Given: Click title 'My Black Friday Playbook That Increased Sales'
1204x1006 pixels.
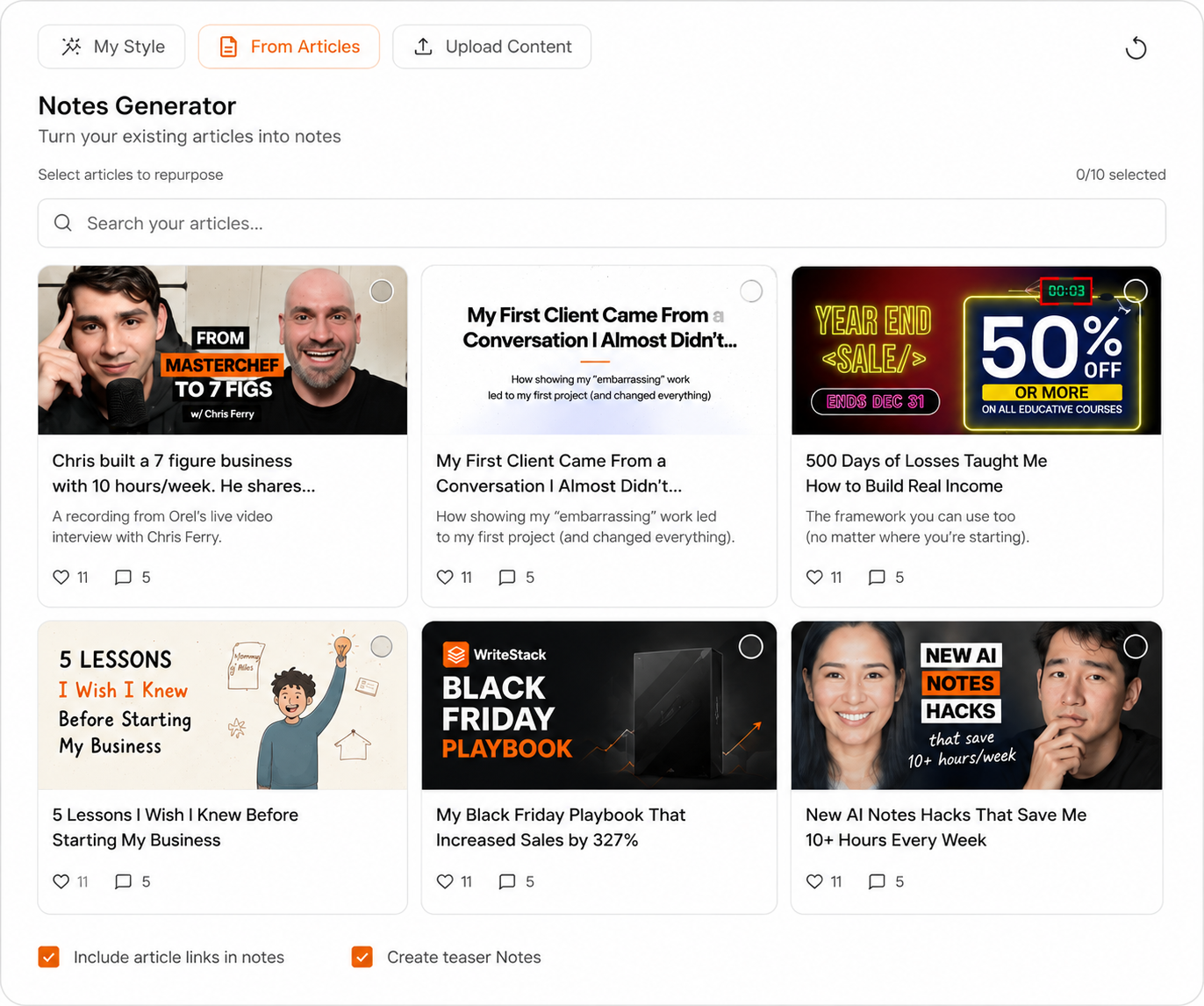Looking at the screenshot, I should point(561,827).
